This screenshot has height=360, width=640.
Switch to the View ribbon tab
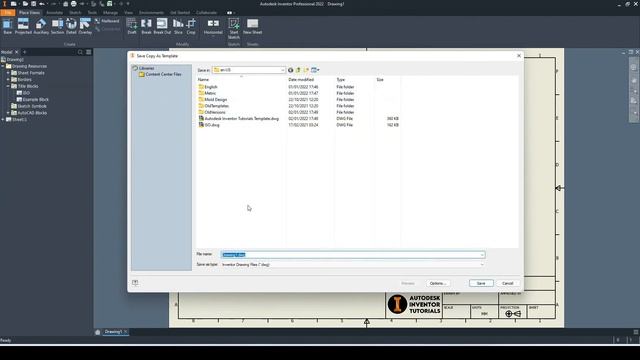tap(129, 13)
